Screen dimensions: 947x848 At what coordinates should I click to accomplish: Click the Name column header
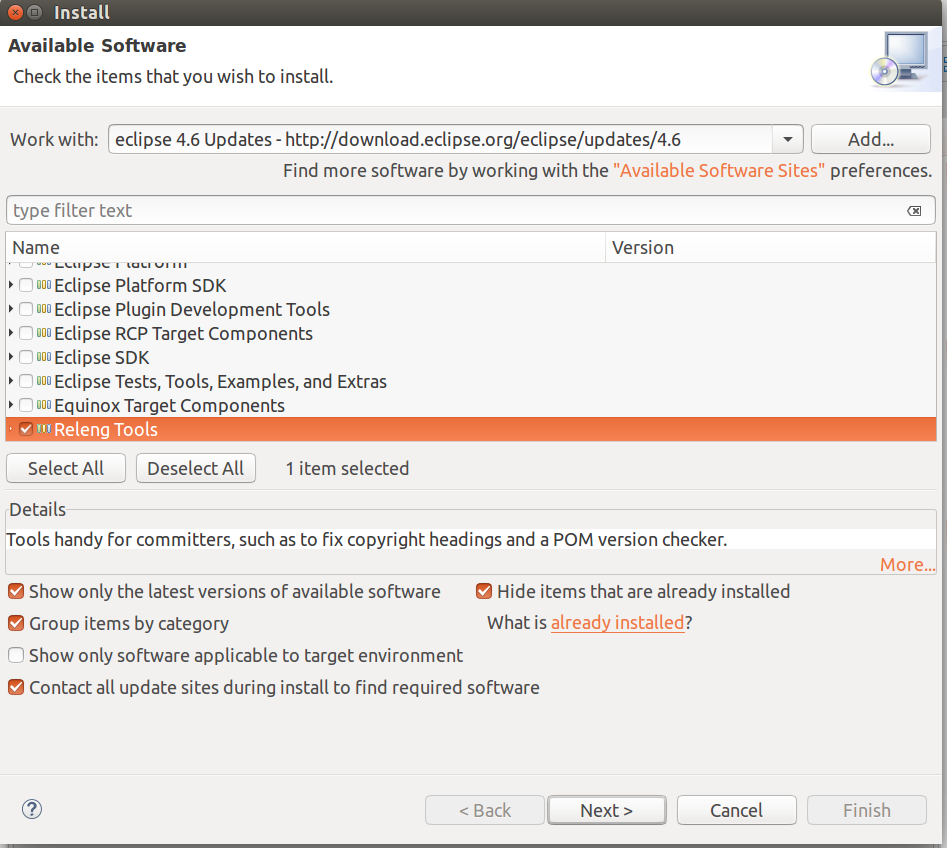(x=306, y=248)
